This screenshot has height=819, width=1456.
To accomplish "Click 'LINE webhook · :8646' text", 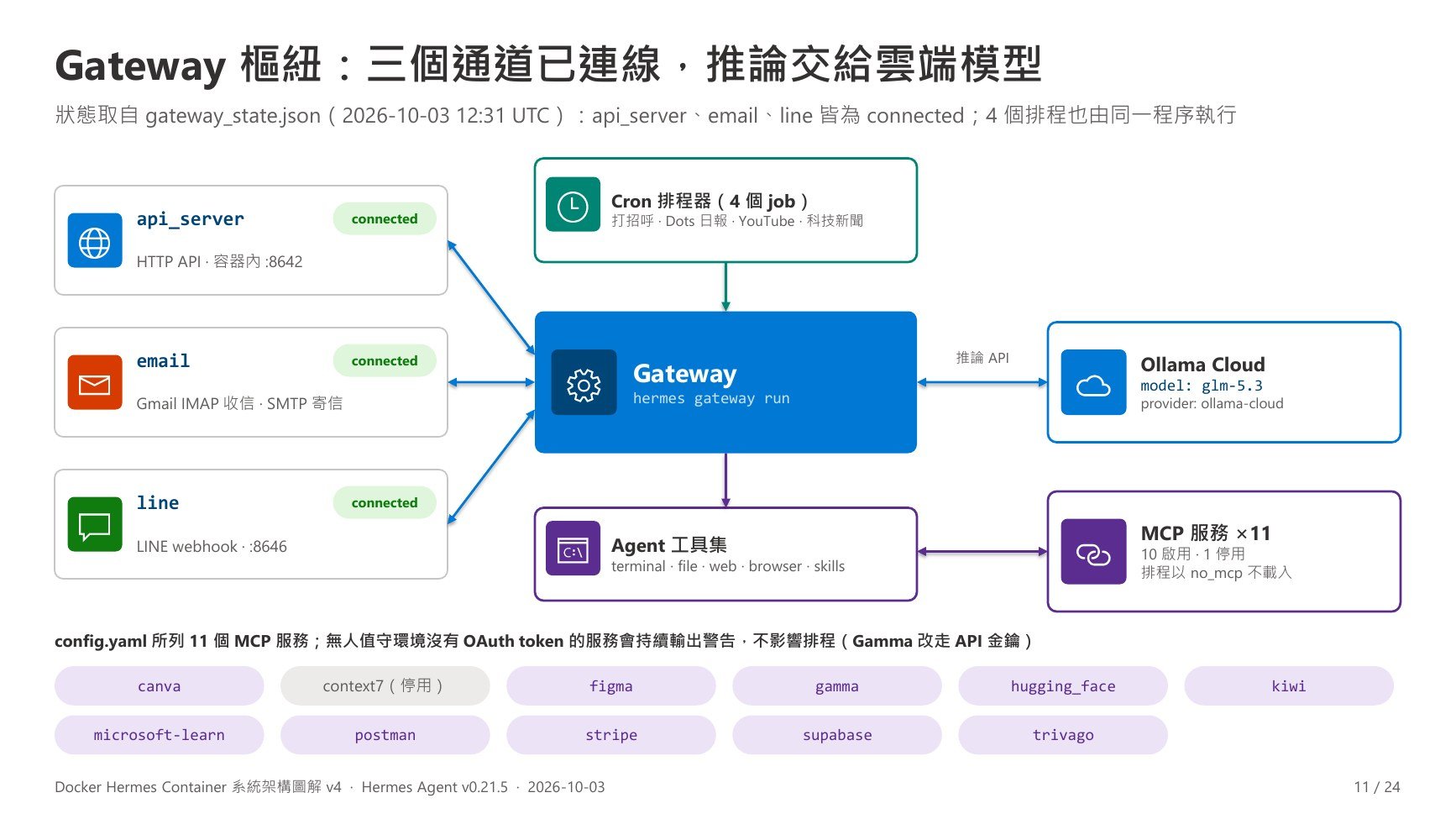I will click(212, 546).
